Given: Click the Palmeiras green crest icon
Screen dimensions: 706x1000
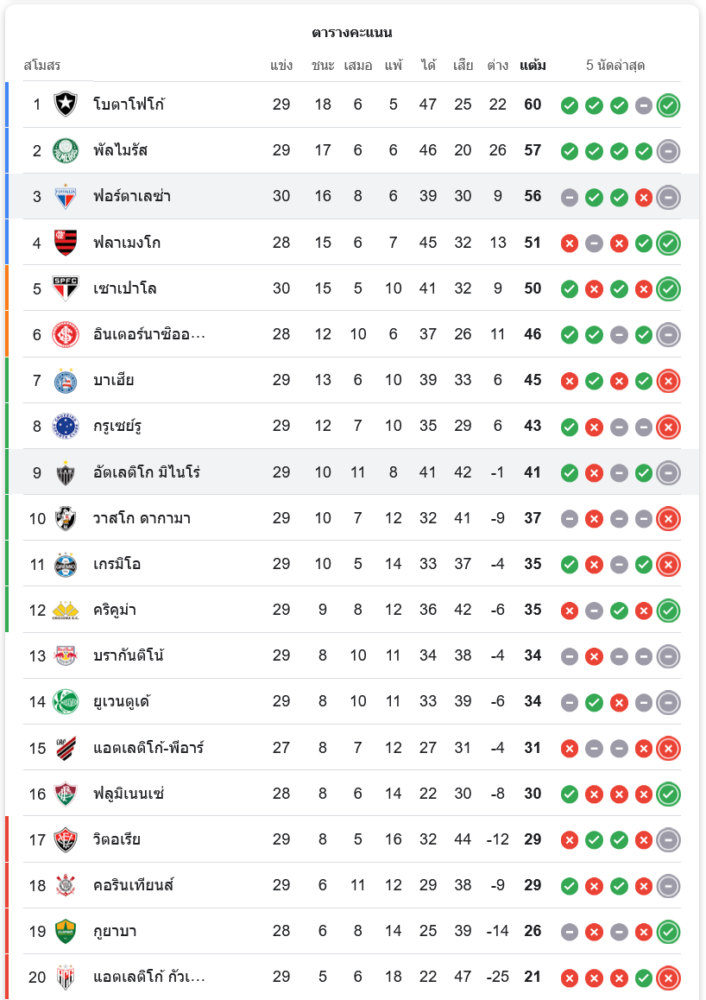Looking at the screenshot, I should tap(66, 150).
